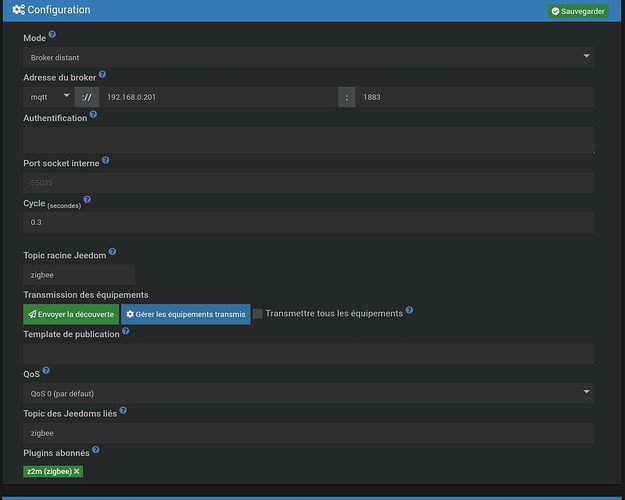
Task: Show help for Template de publication
Action: pyautogui.click(x=126, y=331)
